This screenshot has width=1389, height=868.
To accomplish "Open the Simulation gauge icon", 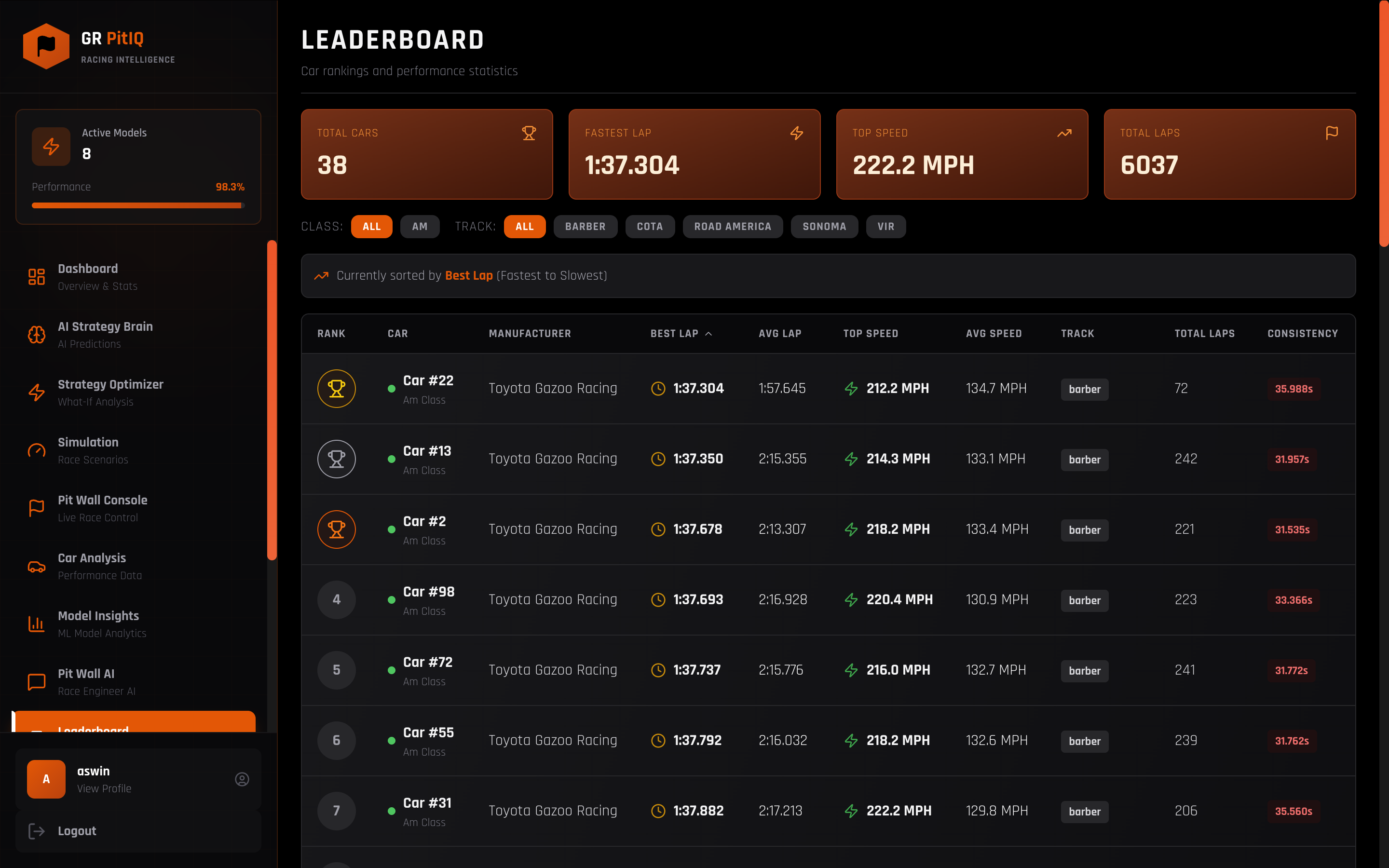I will pos(37,451).
